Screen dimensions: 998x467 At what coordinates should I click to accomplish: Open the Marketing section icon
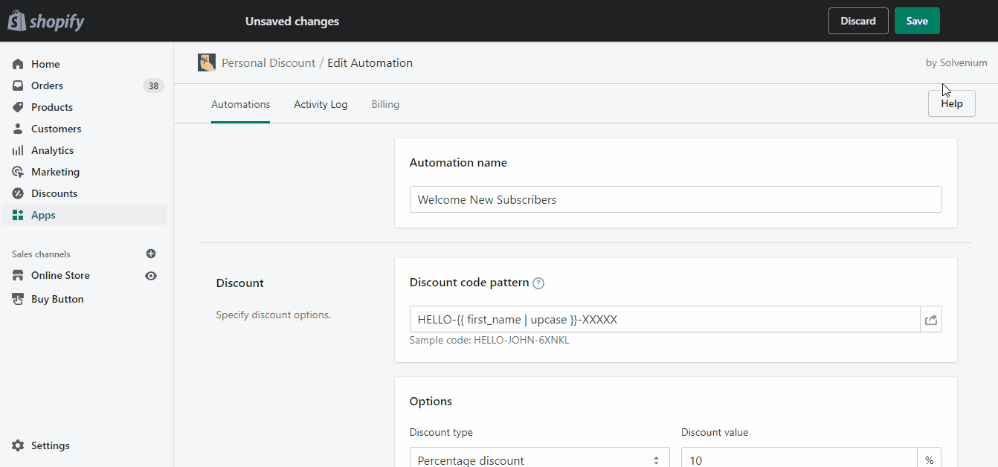(18, 172)
